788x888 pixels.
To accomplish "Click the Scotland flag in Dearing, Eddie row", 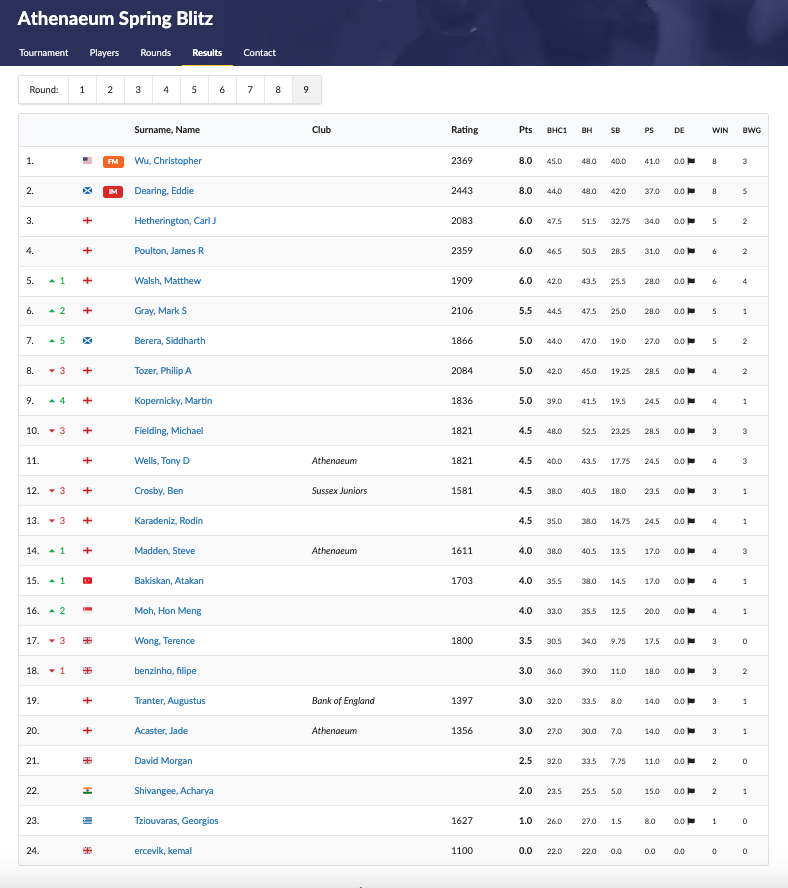I will [87, 191].
